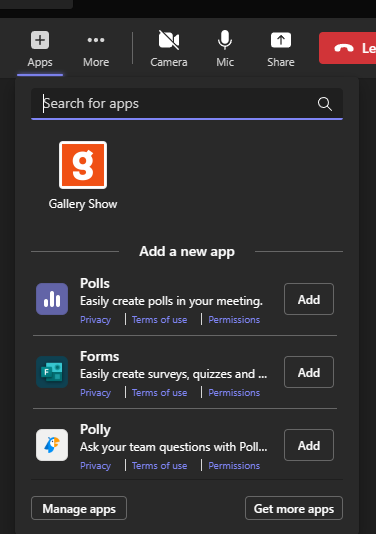This screenshot has height=534, width=376.
Task: Click the Forms app icon
Action: [52, 372]
